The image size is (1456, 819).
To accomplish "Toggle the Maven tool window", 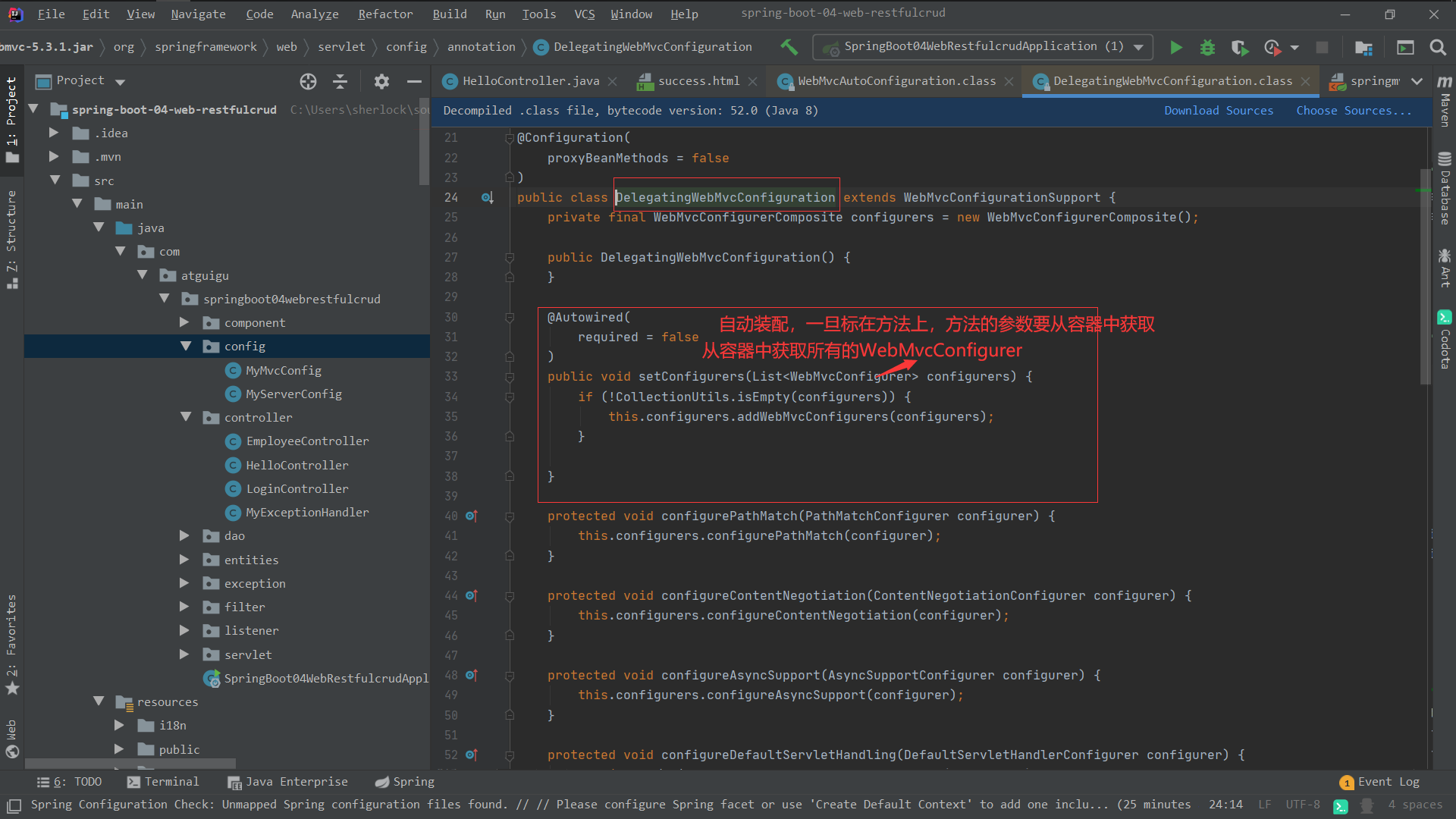I will click(x=1445, y=102).
